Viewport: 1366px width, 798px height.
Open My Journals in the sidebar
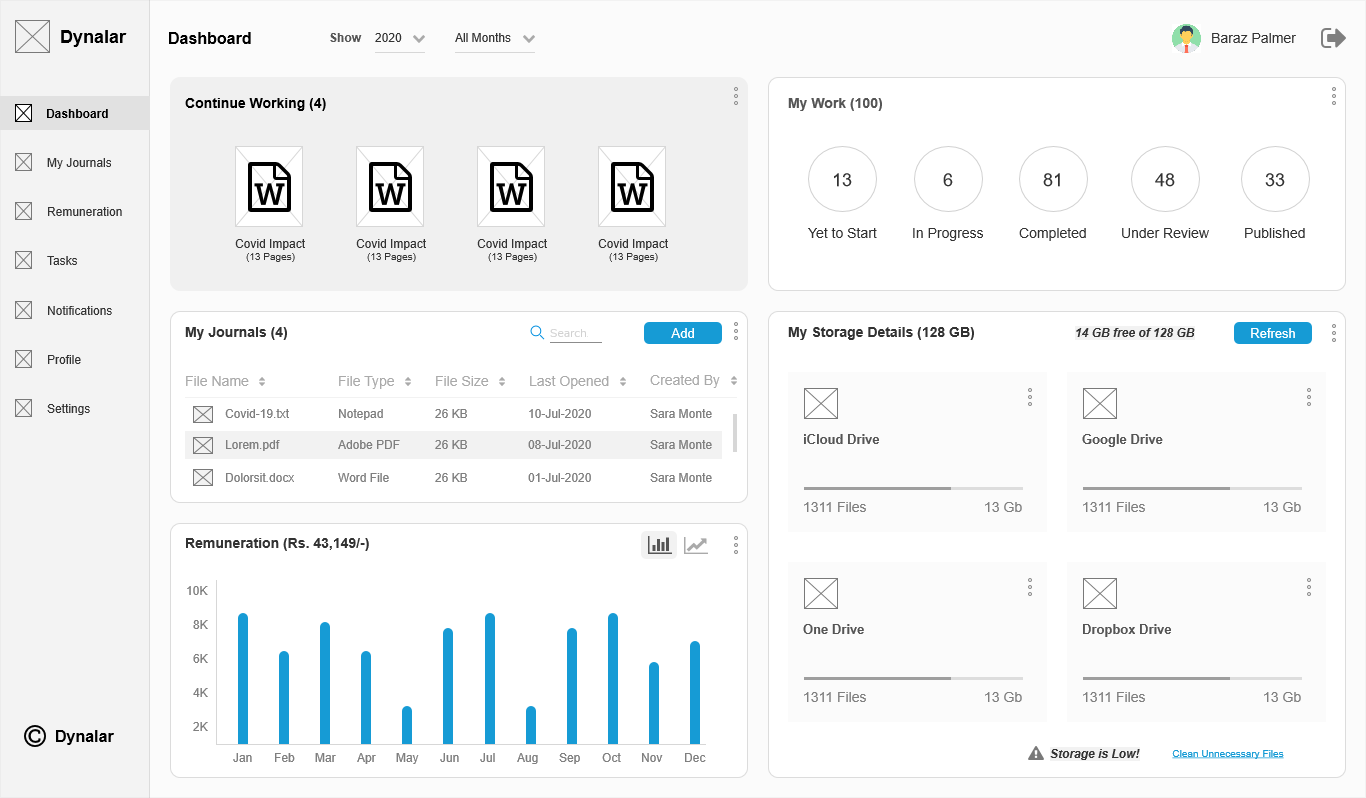point(79,163)
